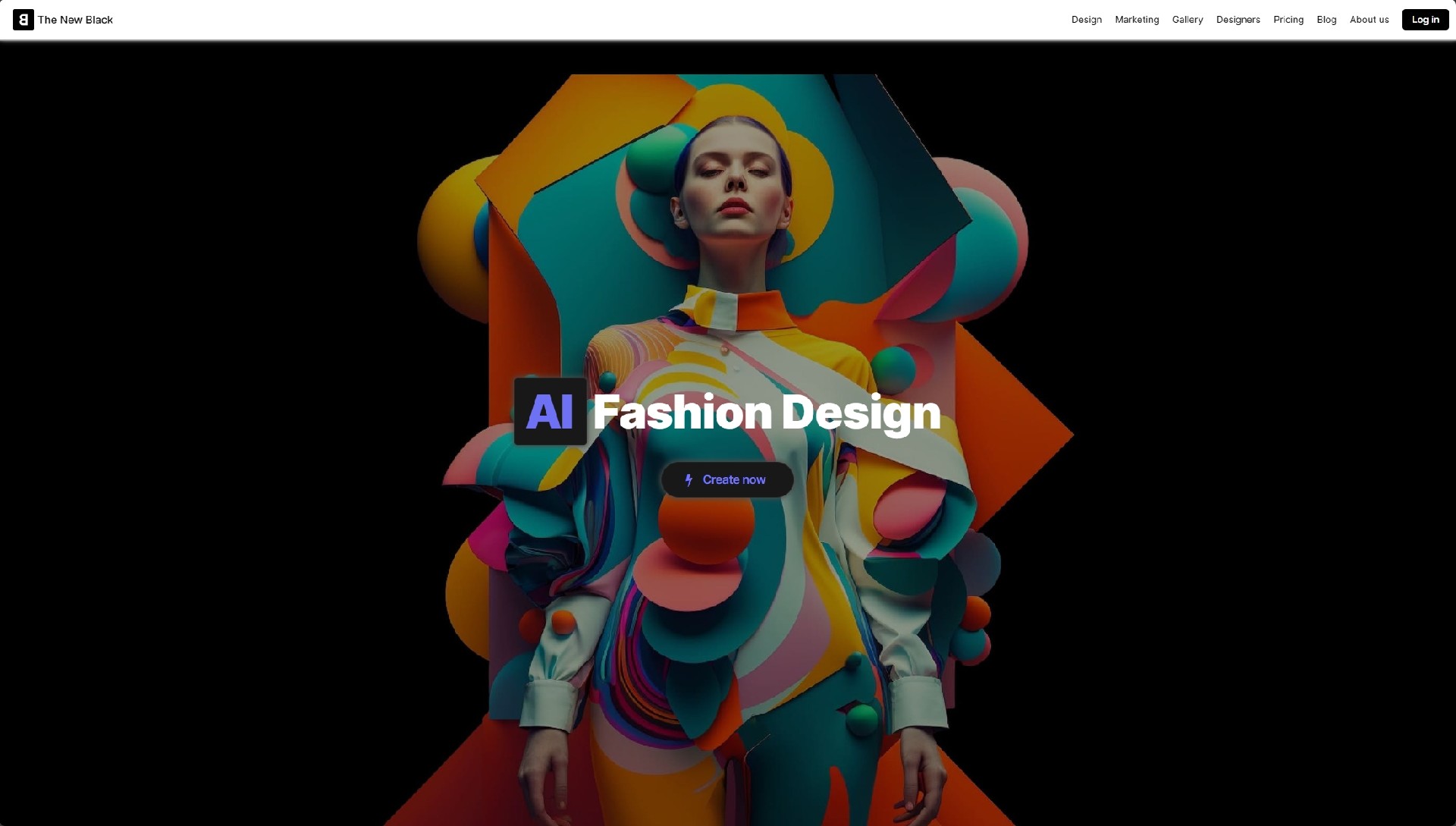
Task: Click the Create now button
Action: pyautogui.click(x=727, y=480)
